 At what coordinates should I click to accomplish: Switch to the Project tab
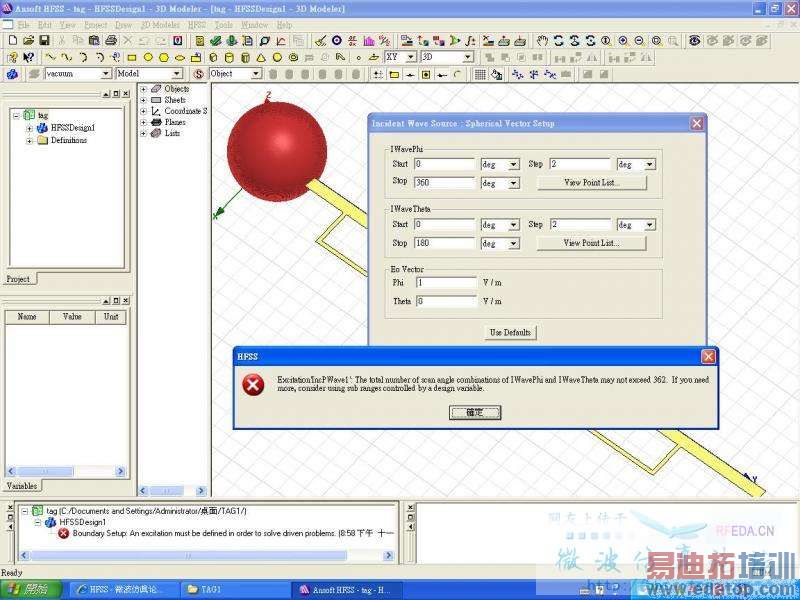18,279
